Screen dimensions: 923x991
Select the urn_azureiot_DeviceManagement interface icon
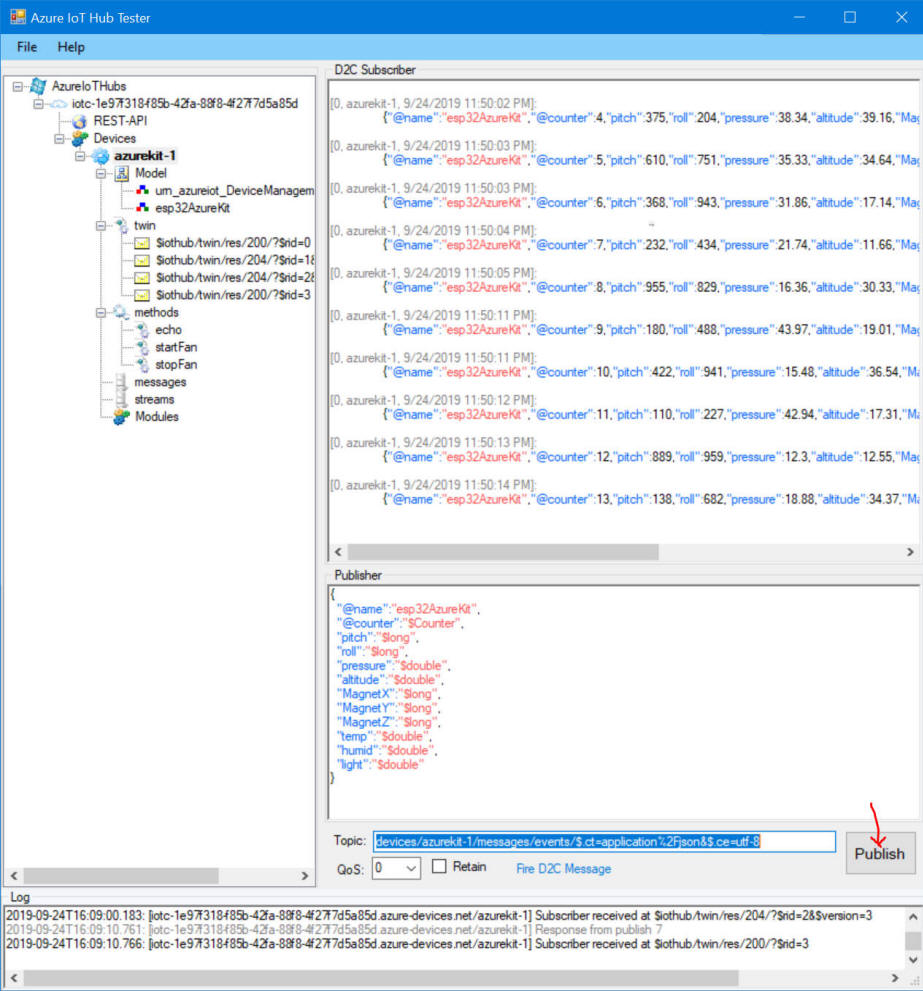click(143, 190)
